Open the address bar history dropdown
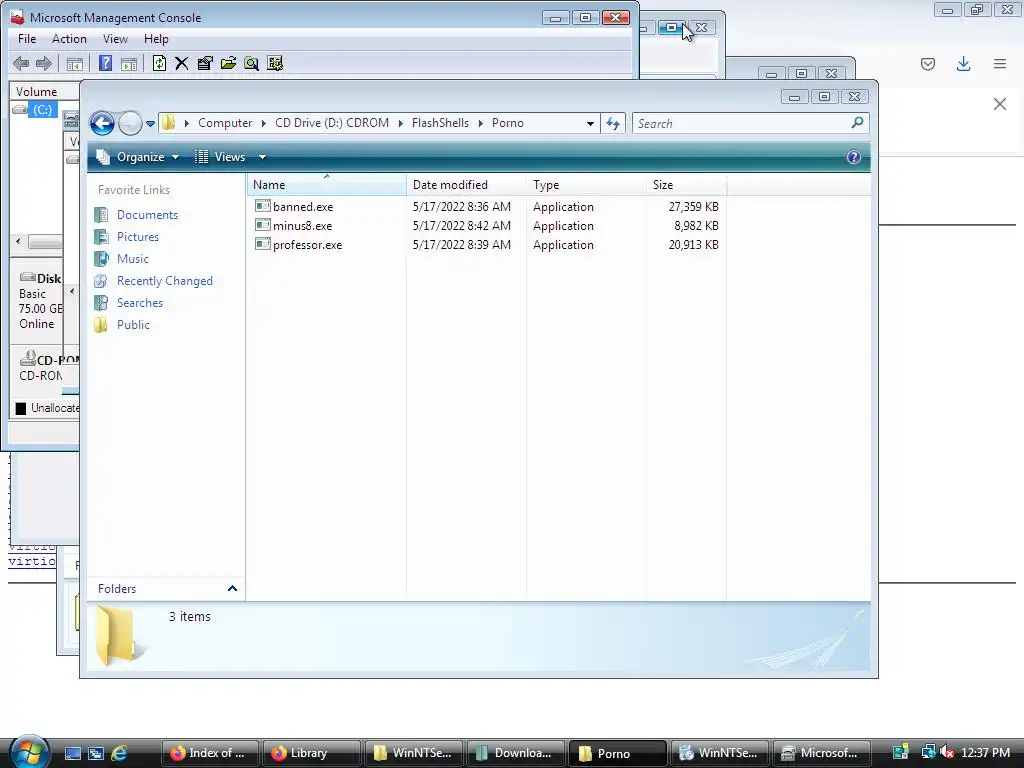Viewport: 1024px width, 768px height. point(590,123)
